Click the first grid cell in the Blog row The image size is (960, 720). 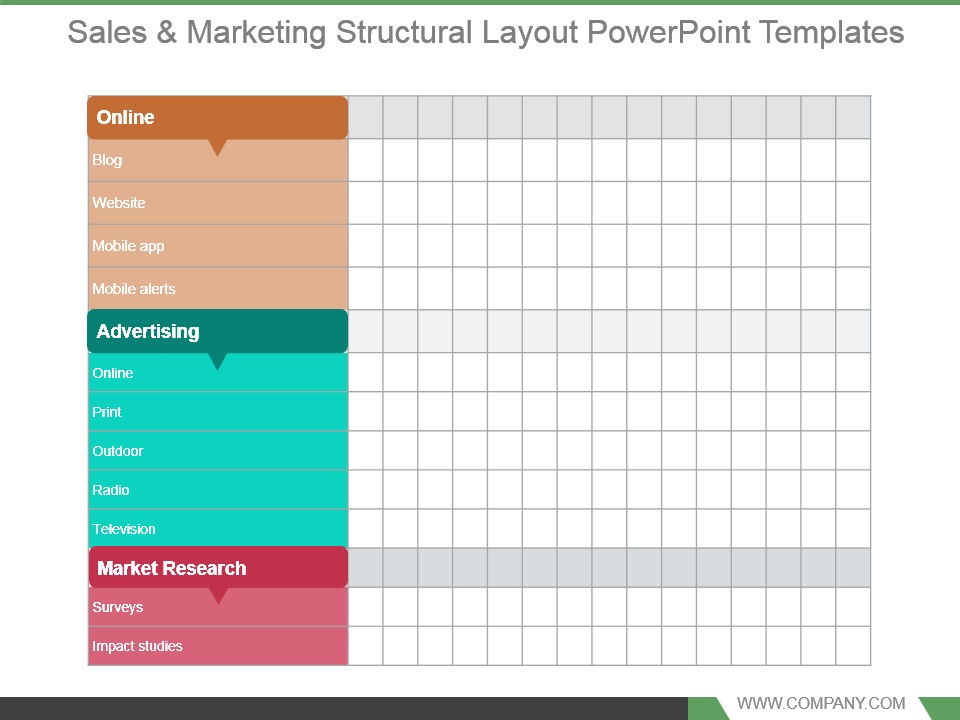pos(366,160)
